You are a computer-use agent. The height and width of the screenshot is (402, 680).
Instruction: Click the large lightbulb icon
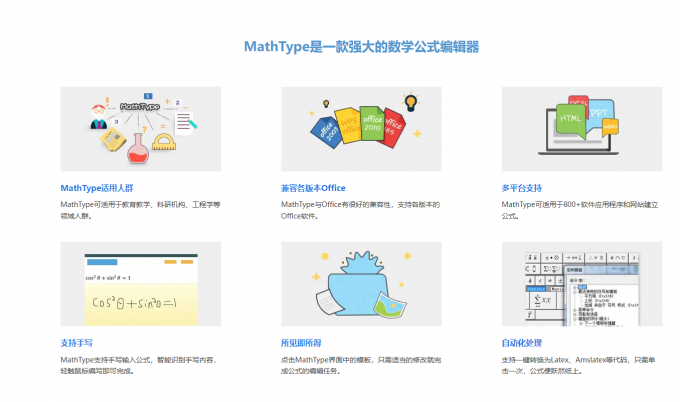tap(410, 103)
